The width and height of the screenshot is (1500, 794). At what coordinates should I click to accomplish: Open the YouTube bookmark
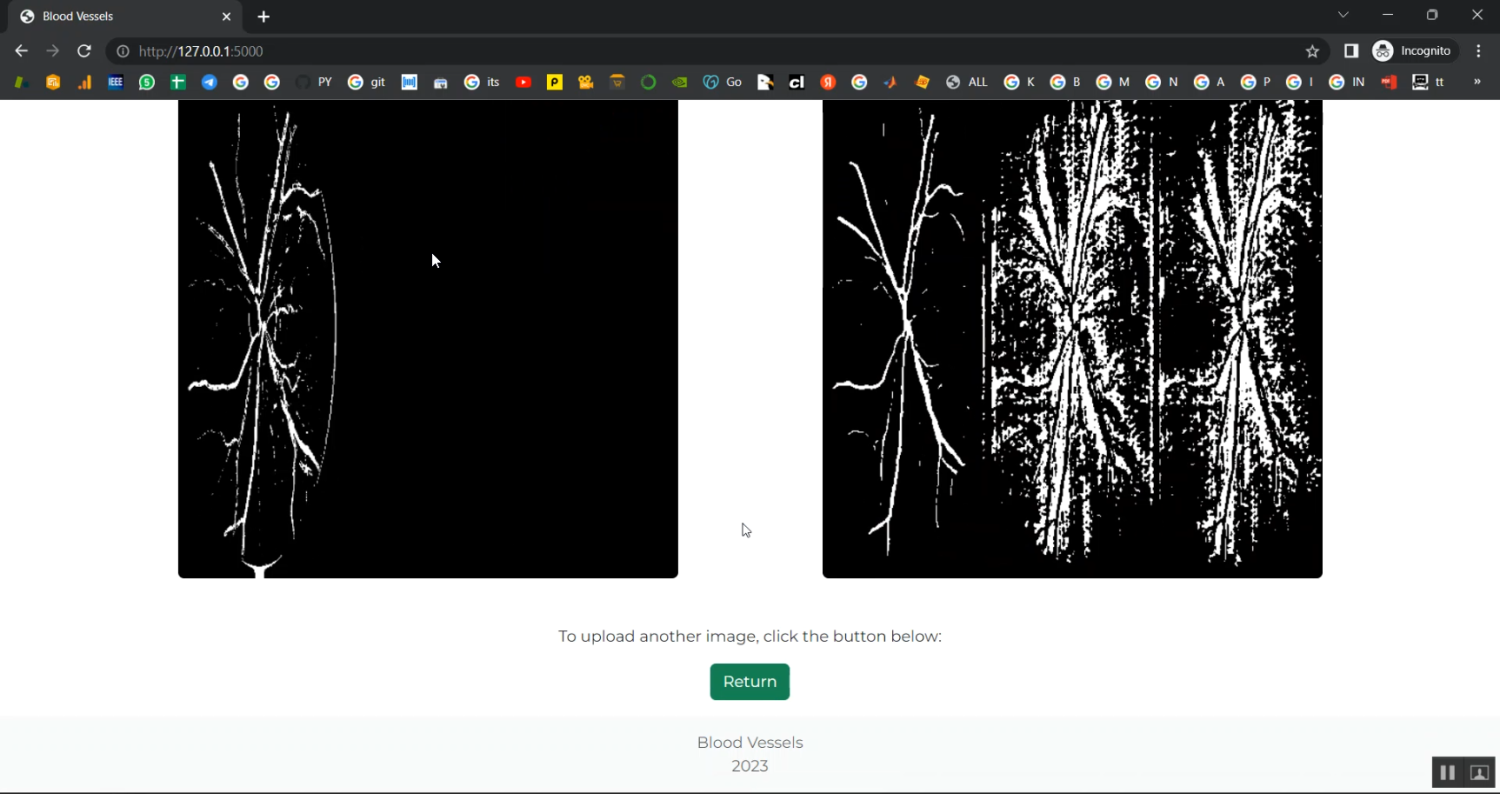pyautogui.click(x=523, y=82)
